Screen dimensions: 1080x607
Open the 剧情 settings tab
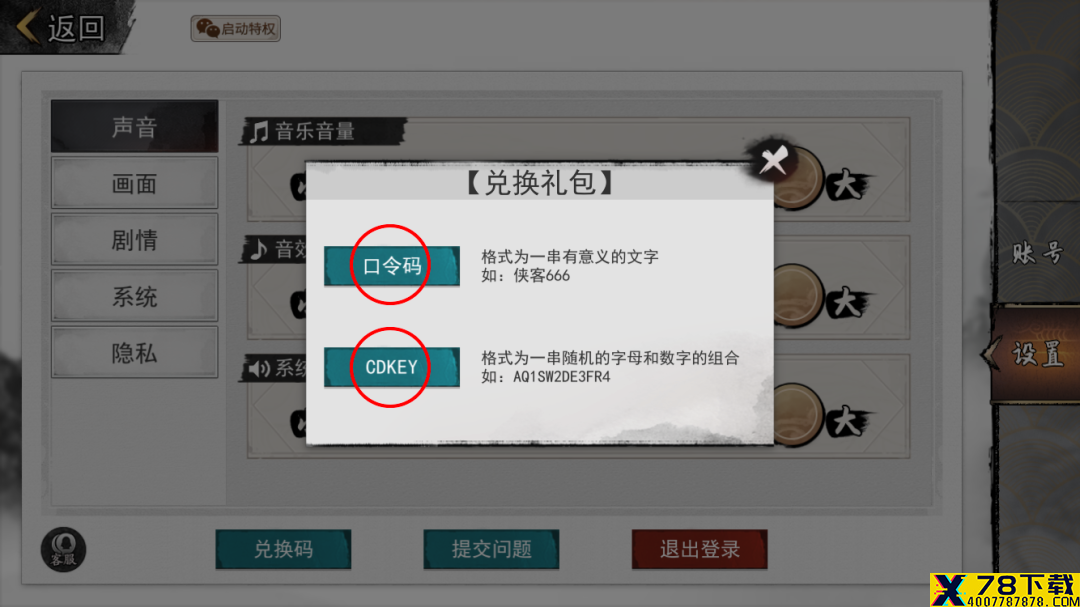(134, 240)
